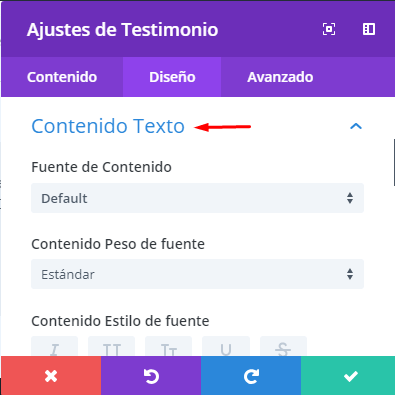The height and width of the screenshot is (395, 395).
Task: Redo the last change
Action: (x=251, y=376)
